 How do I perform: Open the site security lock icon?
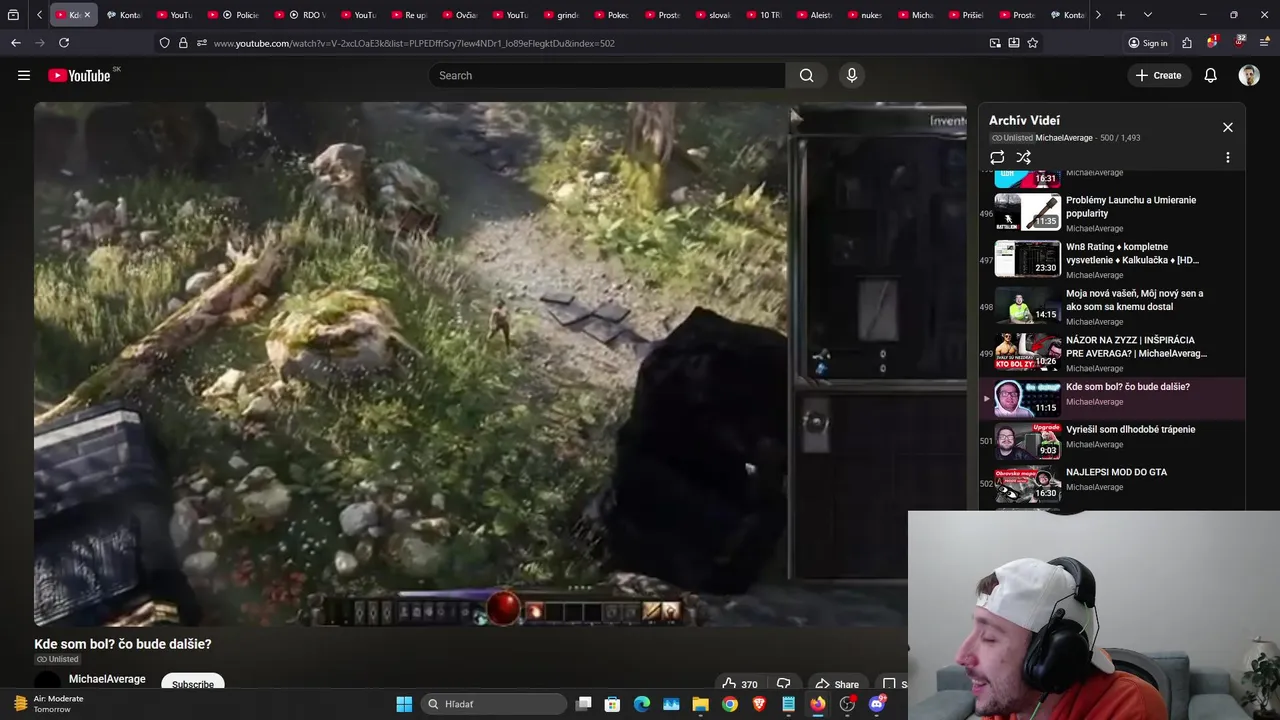tap(183, 43)
